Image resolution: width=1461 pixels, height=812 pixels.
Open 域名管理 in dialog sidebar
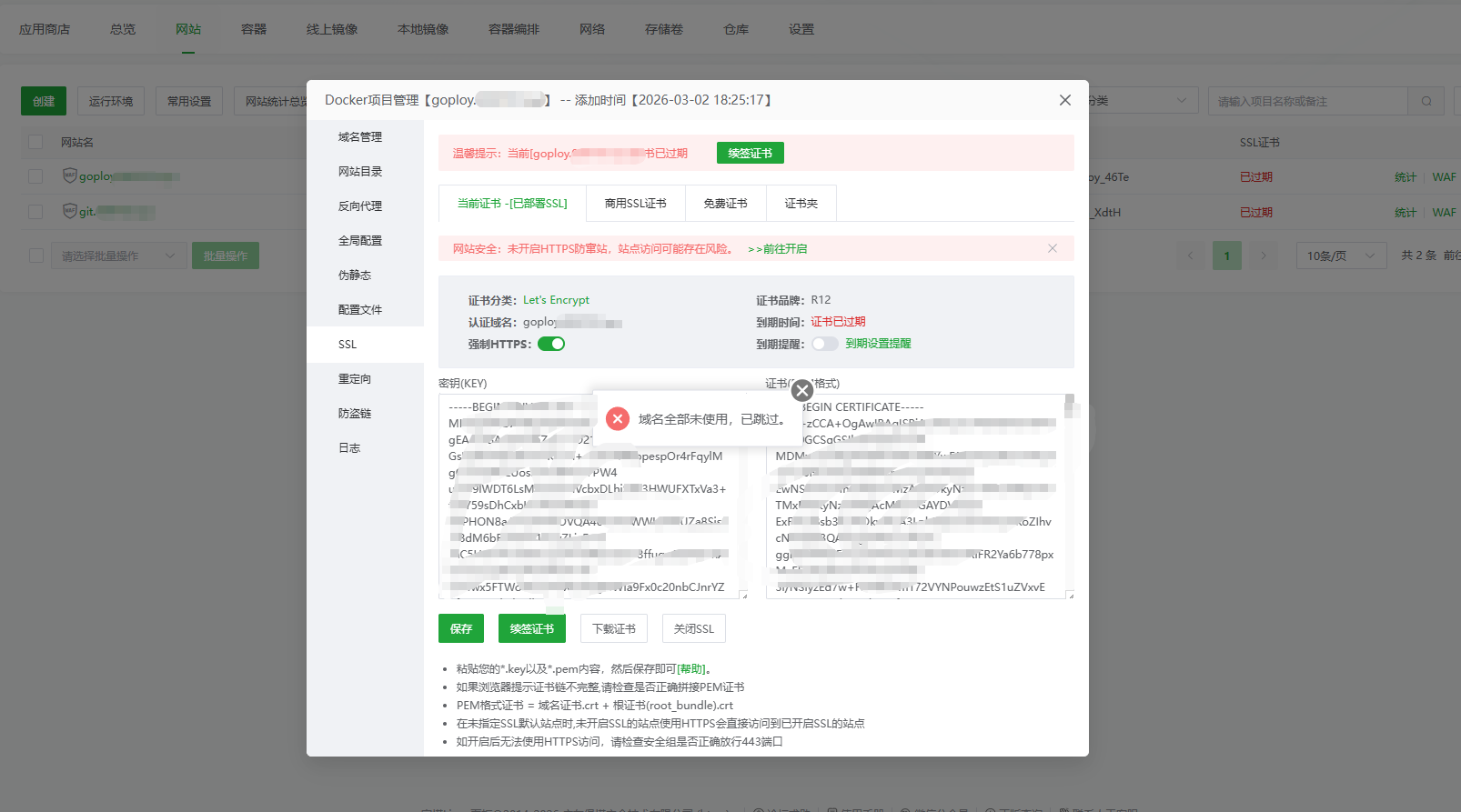[x=365, y=137]
